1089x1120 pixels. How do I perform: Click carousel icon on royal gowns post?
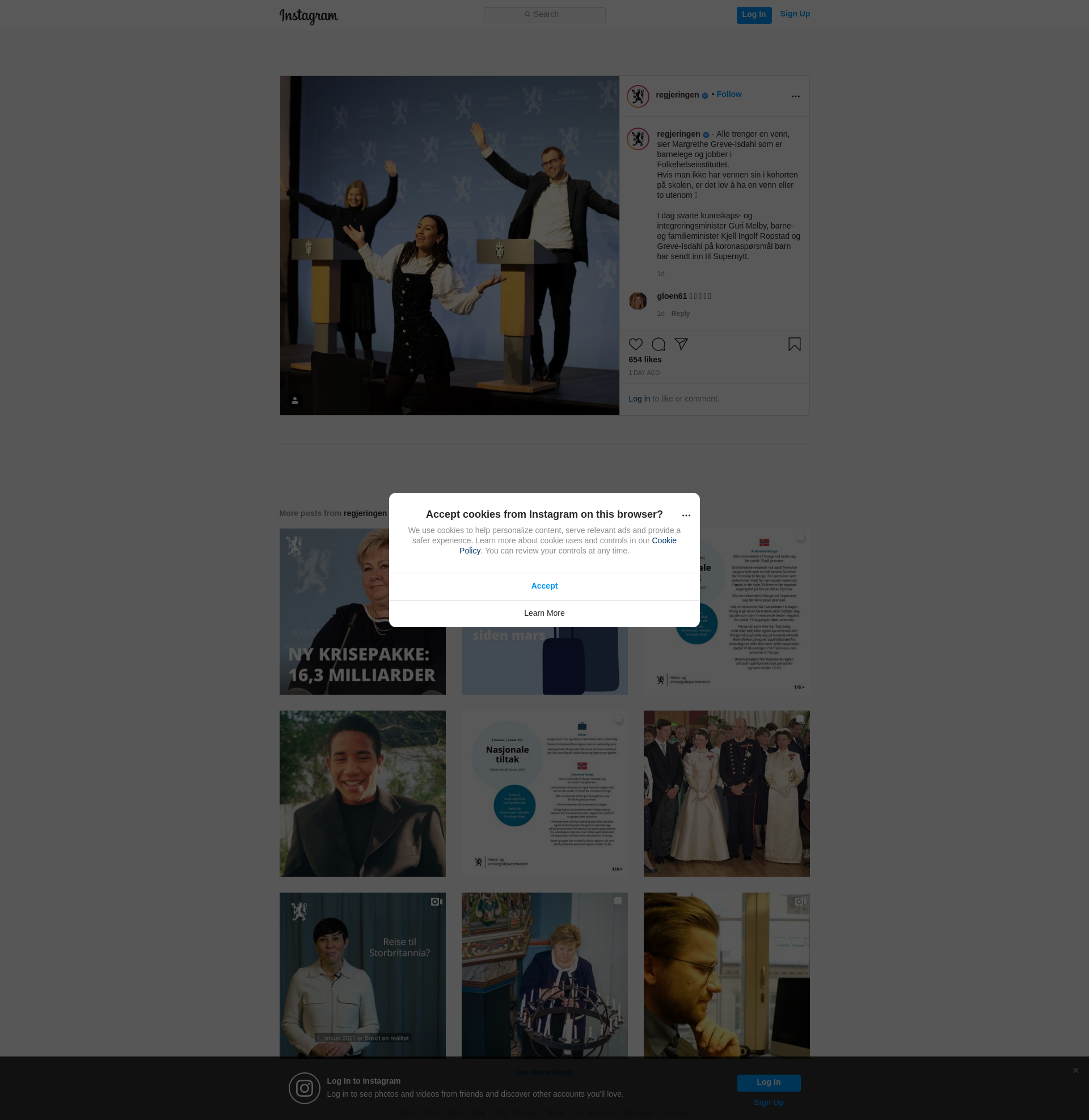pyautogui.click(x=800, y=719)
